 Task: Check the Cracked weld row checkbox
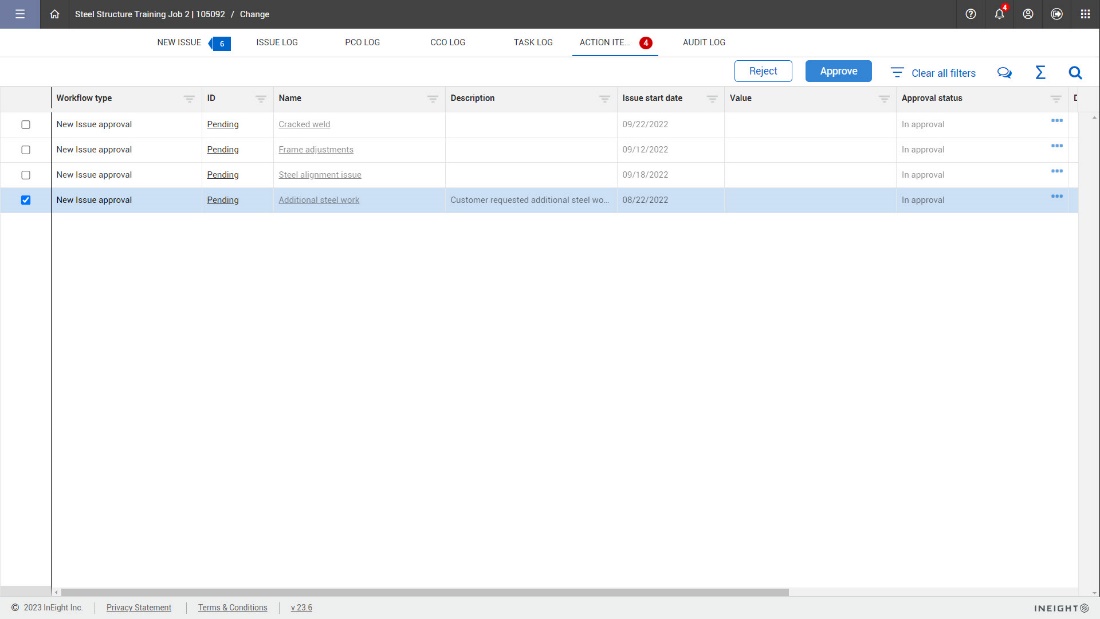point(26,125)
